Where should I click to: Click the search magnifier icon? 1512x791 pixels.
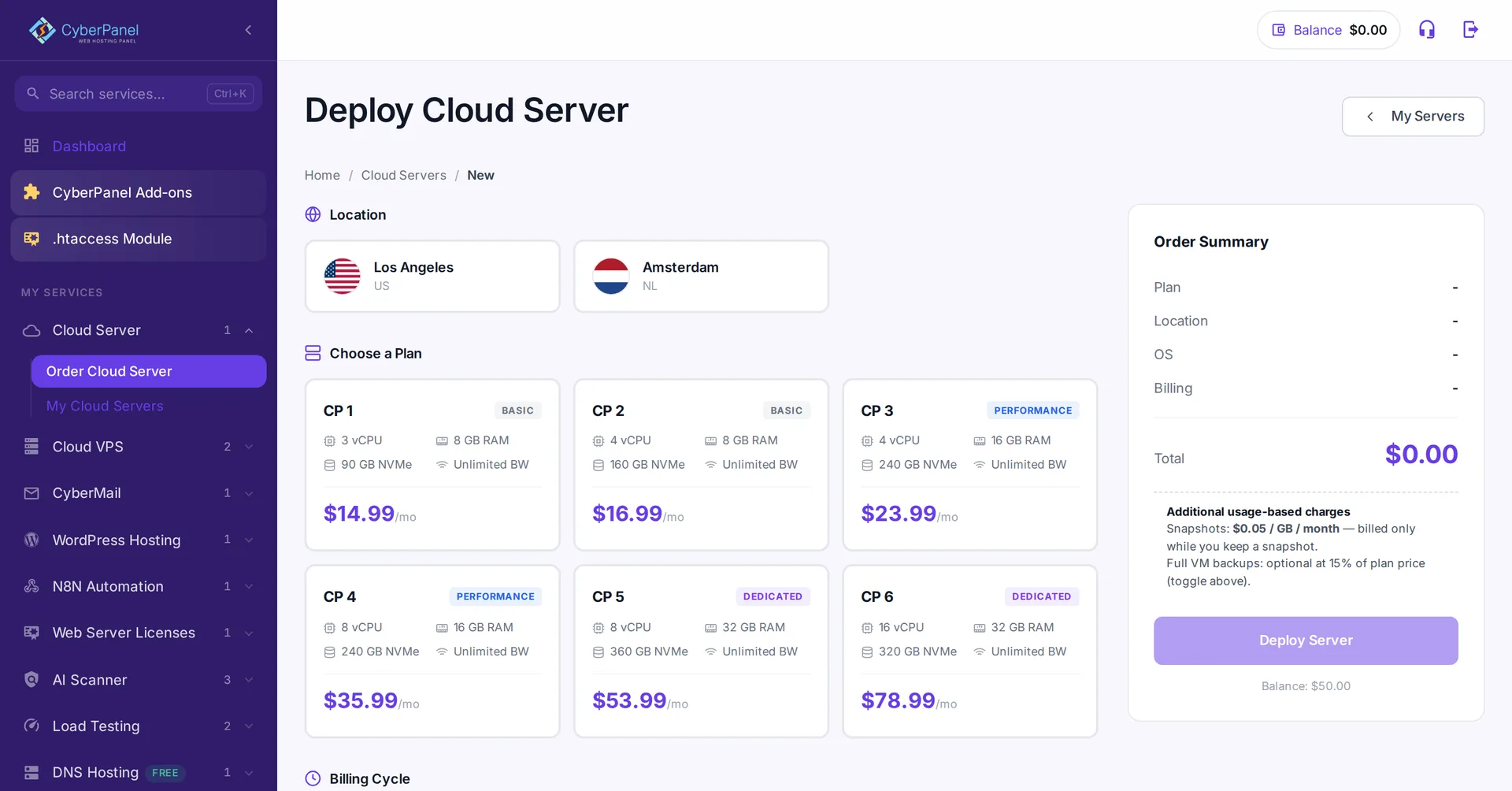32,93
